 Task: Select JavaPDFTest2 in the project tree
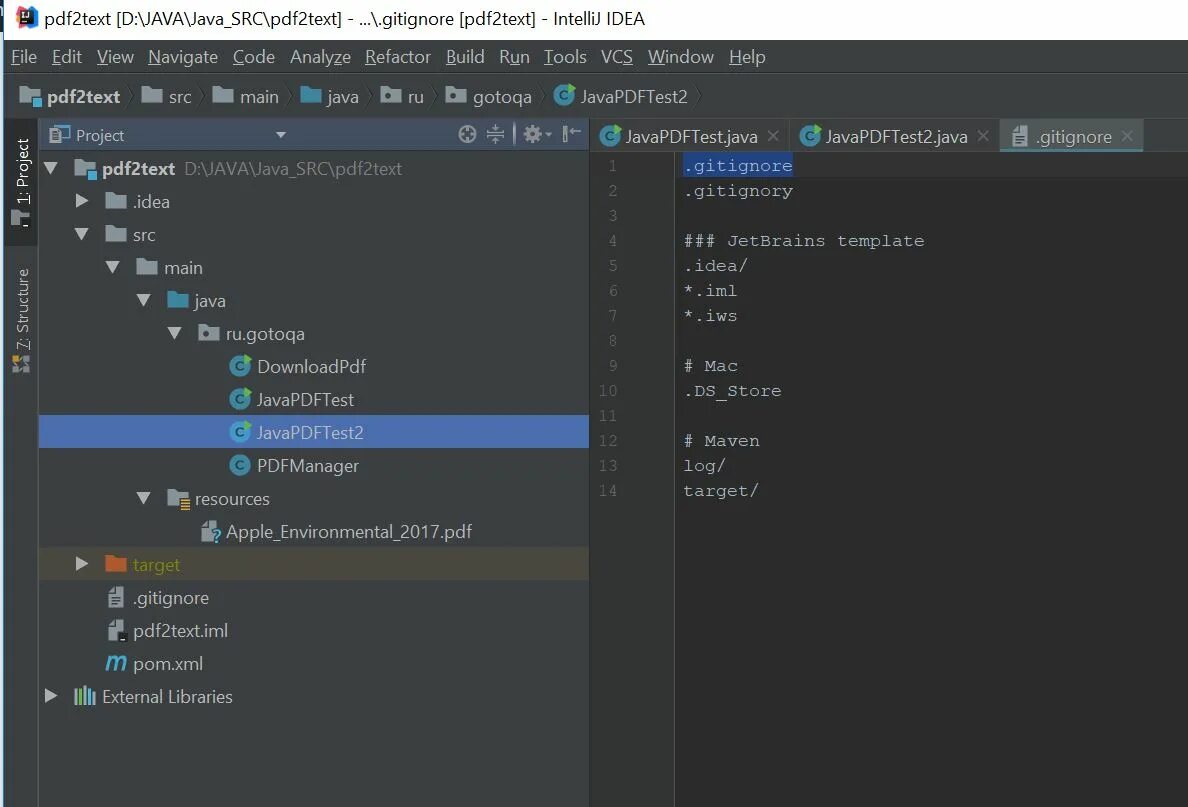click(314, 432)
